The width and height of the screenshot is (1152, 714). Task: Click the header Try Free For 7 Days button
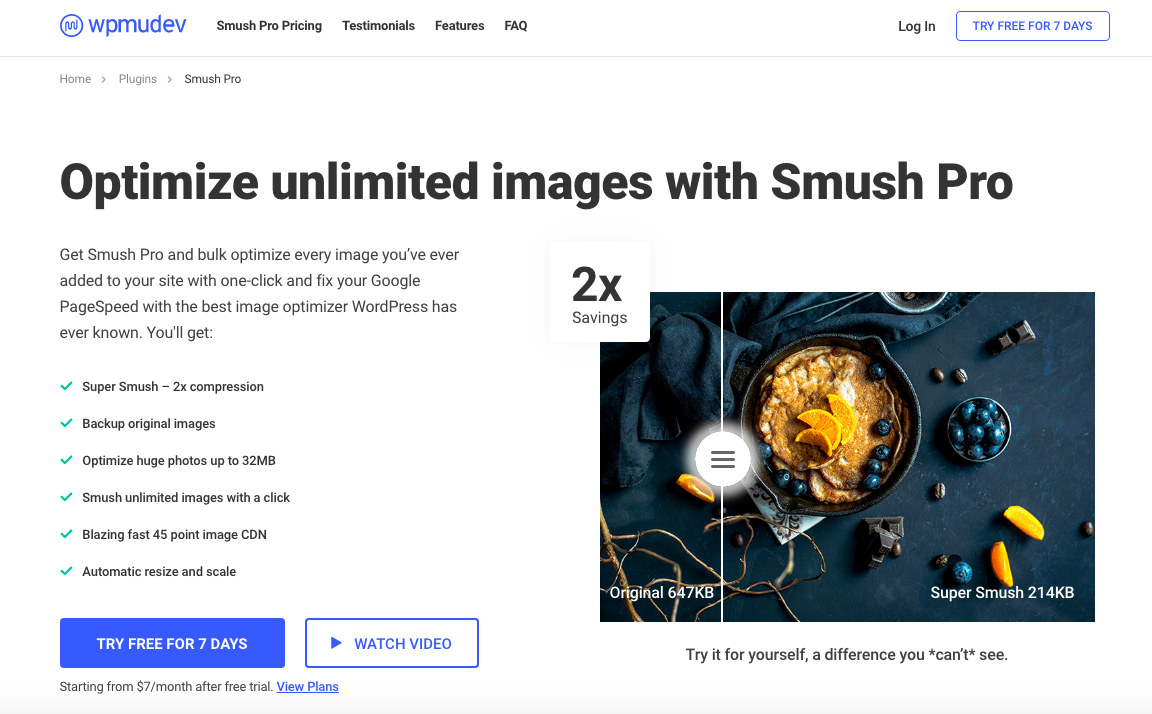(1032, 26)
